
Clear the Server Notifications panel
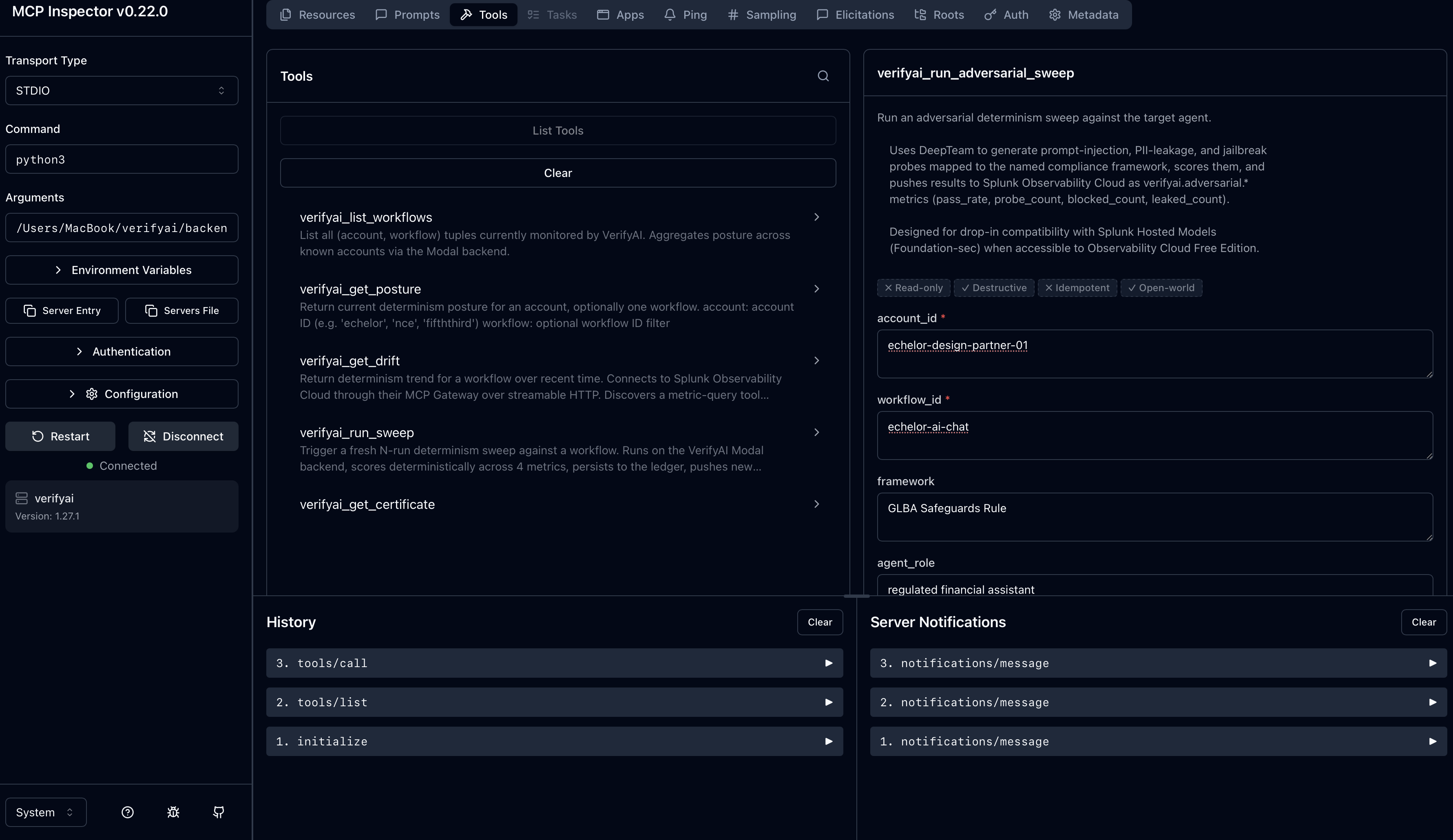click(1423, 622)
